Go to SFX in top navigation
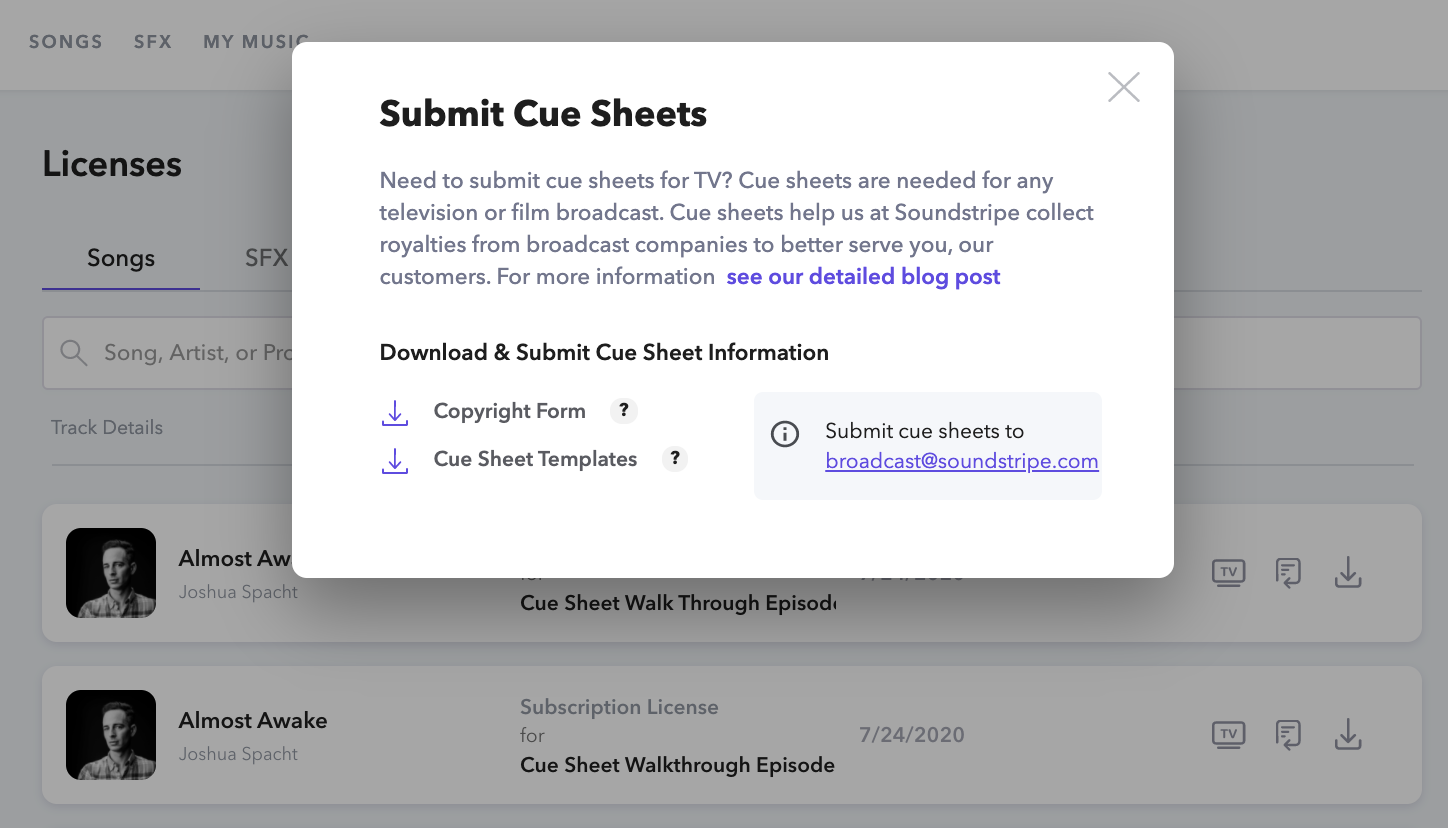Screen dimensions: 1448x828 point(153,42)
